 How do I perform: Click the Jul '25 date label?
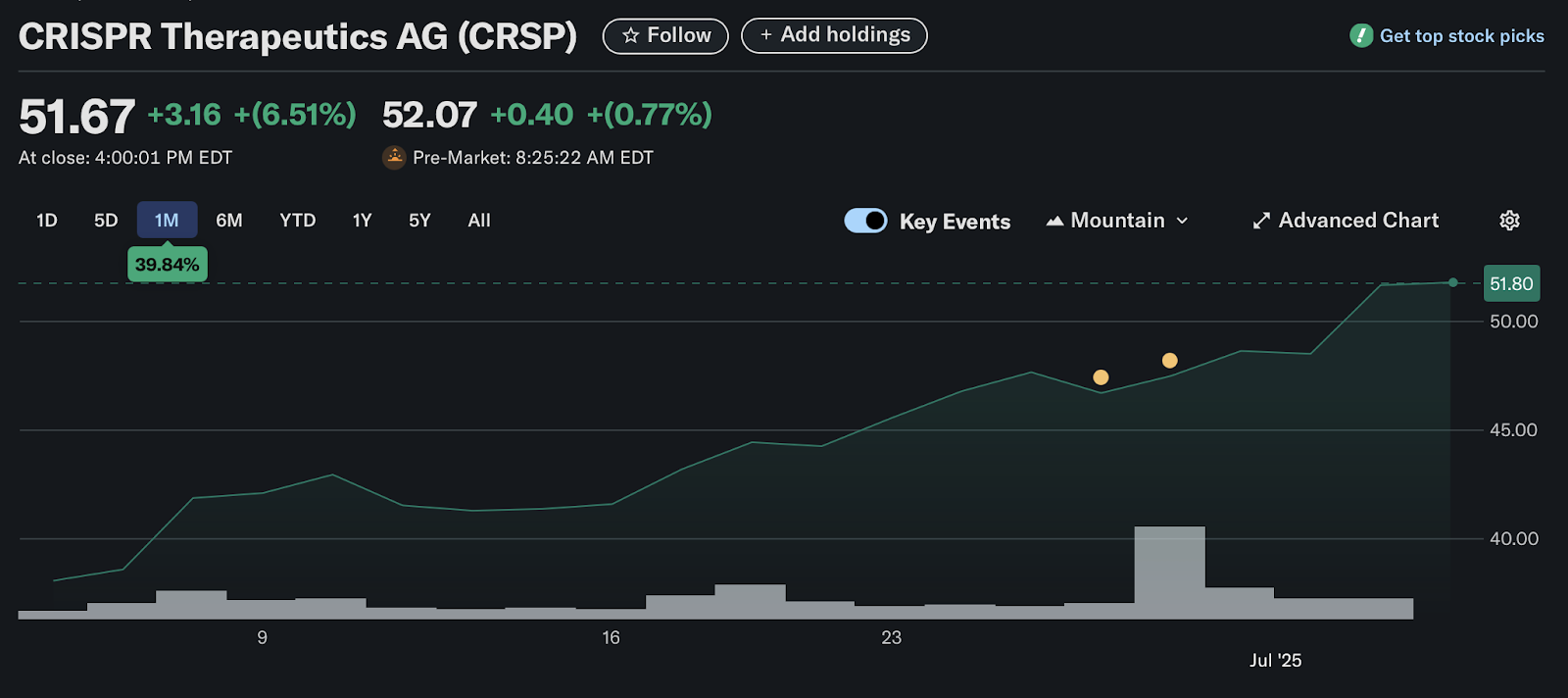point(1275,661)
